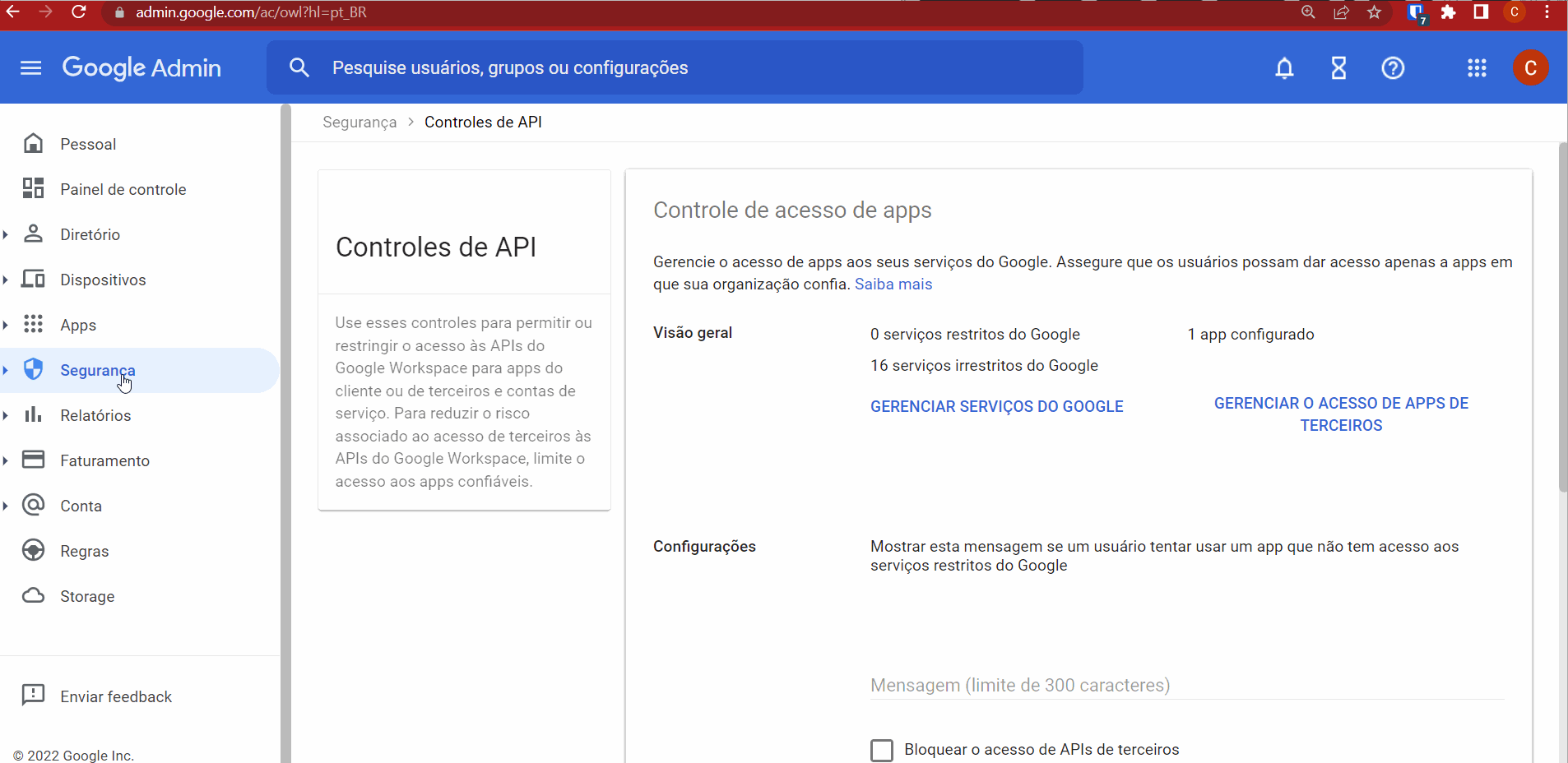The height and width of the screenshot is (763, 1568).
Task: Click the Segurança shield icon
Action: pyautogui.click(x=33, y=370)
